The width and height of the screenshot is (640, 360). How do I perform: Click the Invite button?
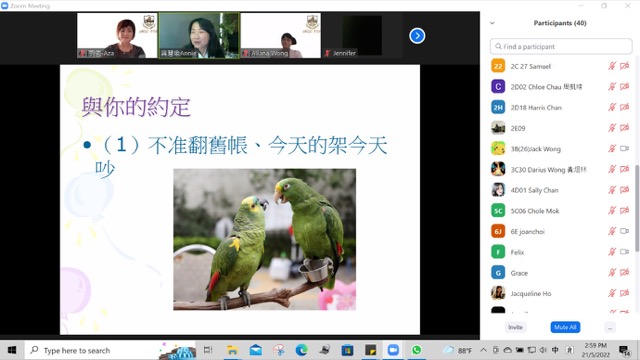click(515, 327)
